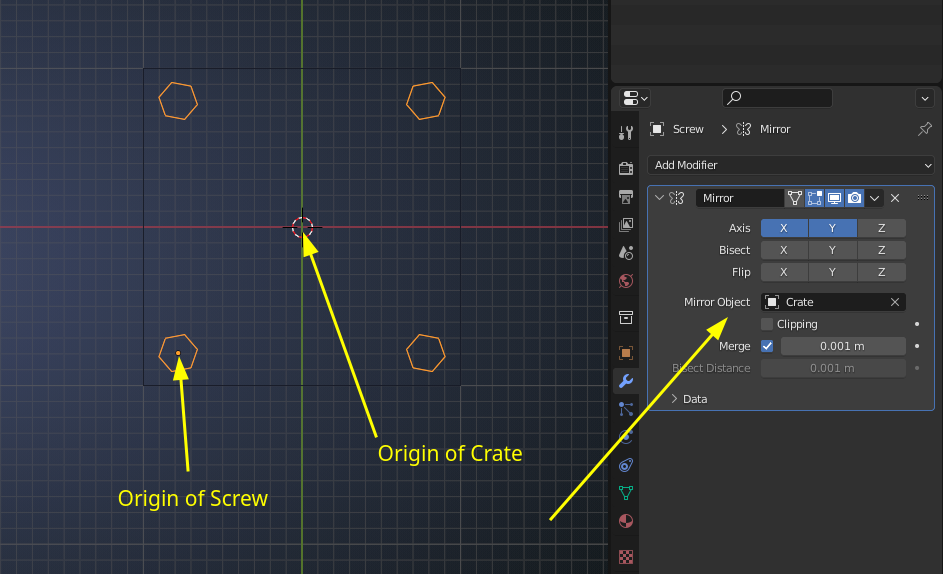Viewport: 943px width, 574px height.
Task: Click the Merge distance value field
Action: (843, 346)
